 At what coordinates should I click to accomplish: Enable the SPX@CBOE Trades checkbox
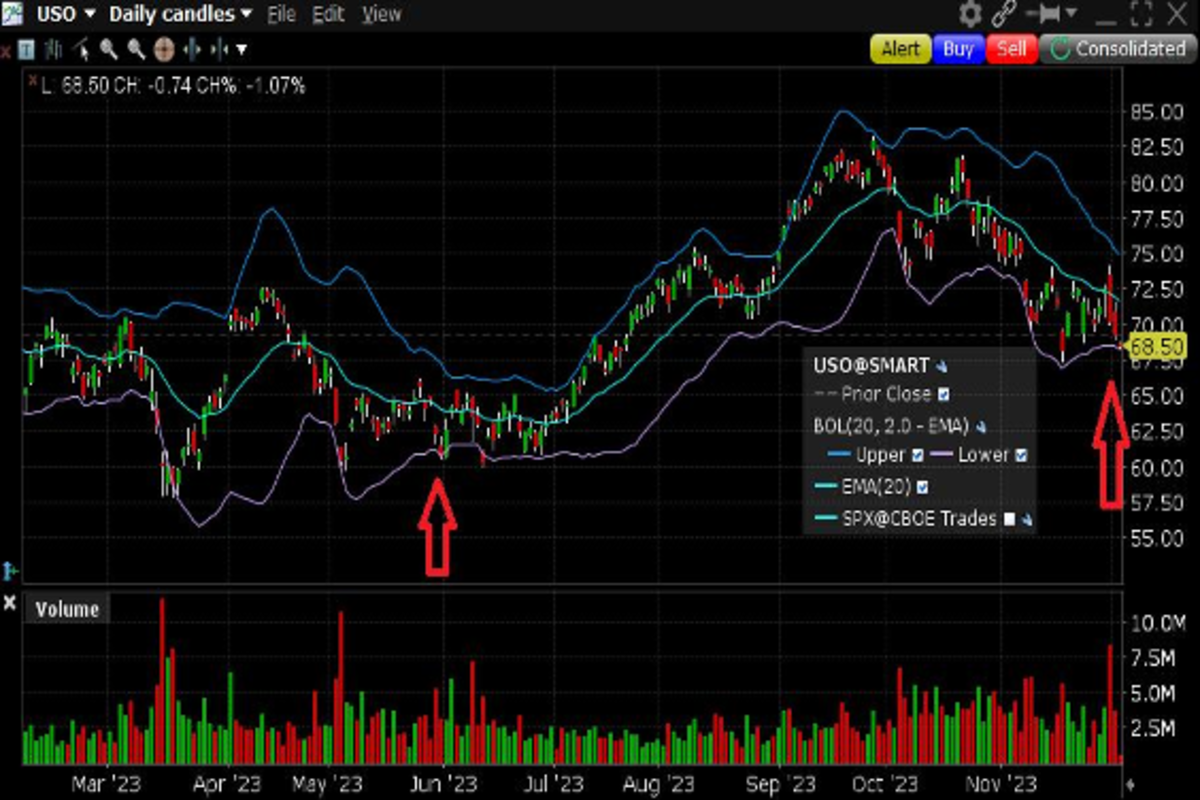point(1009,518)
